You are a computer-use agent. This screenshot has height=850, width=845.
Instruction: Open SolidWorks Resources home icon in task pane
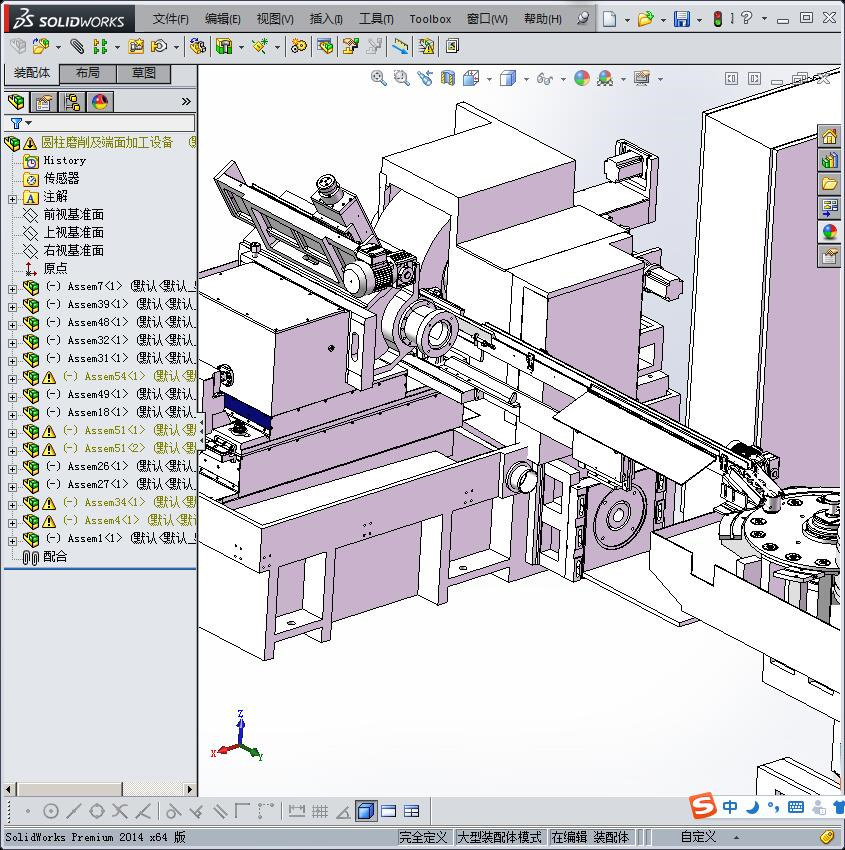click(829, 137)
